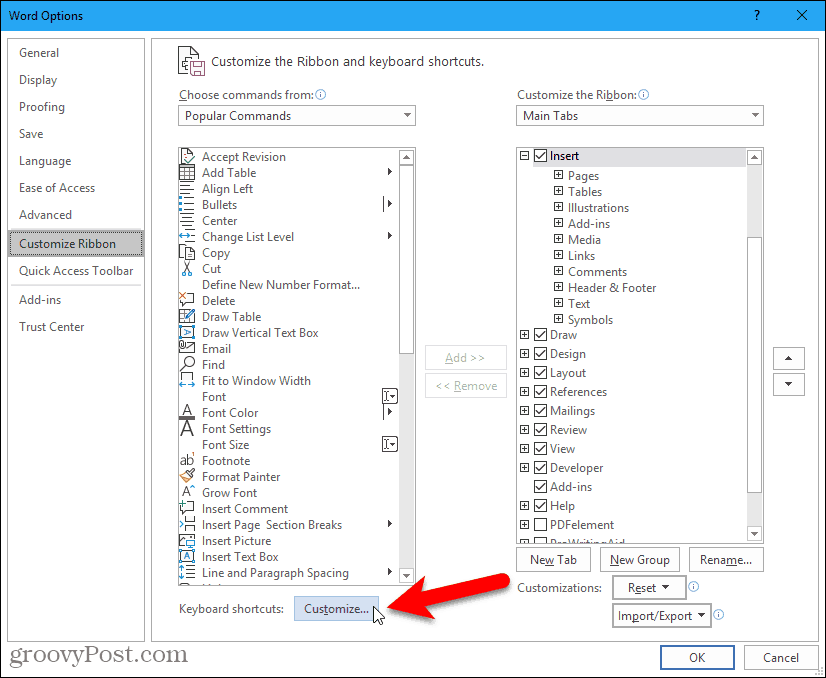Open the Customize the Ribbon dropdown
Image resolution: width=826 pixels, height=678 pixels.
[640, 115]
